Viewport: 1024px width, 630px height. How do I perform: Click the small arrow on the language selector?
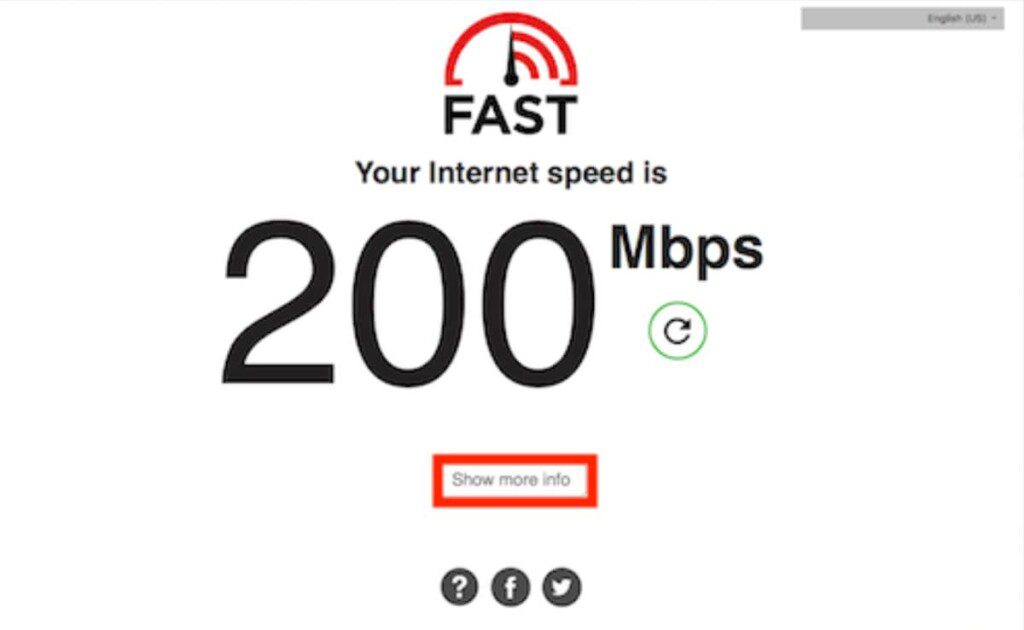coord(994,18)
